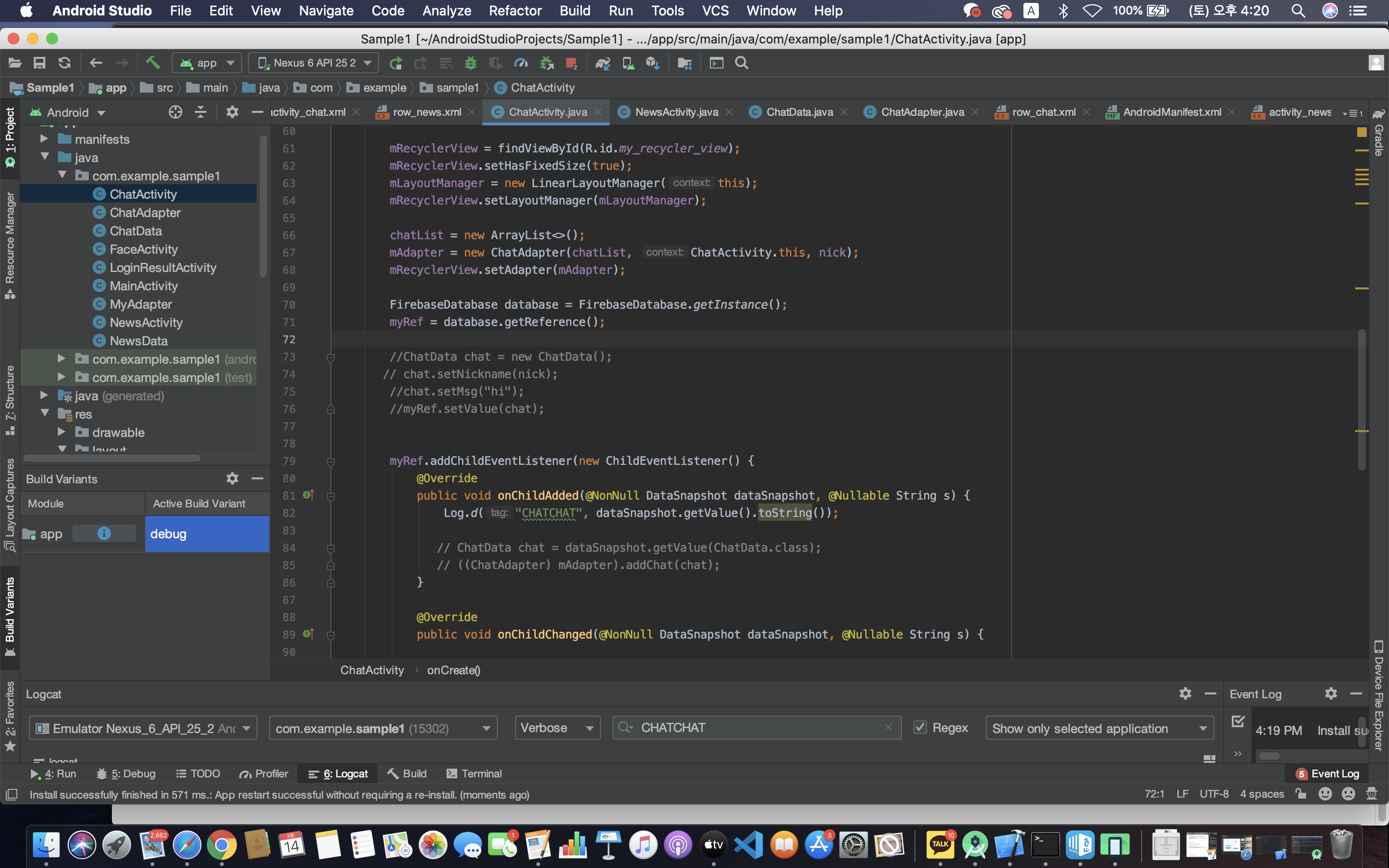Expand the manifests folder in project tree

click(x=44, y=139)
